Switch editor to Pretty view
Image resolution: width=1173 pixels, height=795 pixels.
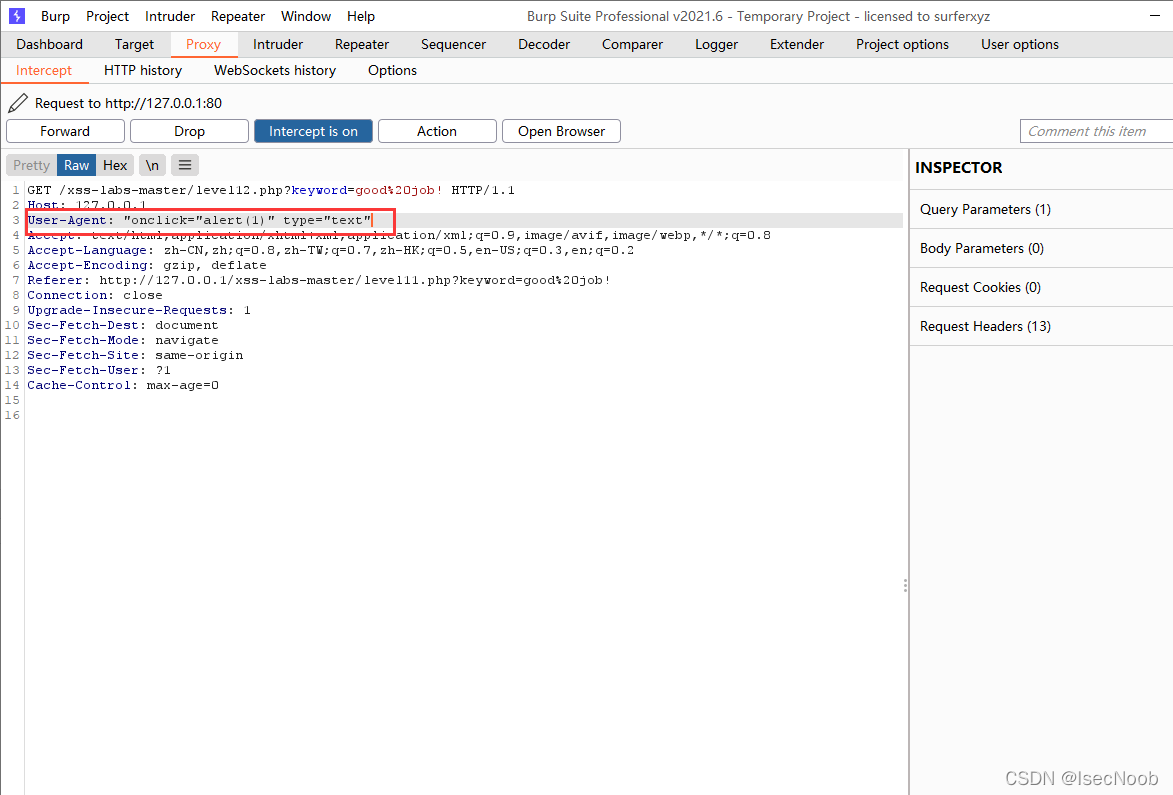31,165
